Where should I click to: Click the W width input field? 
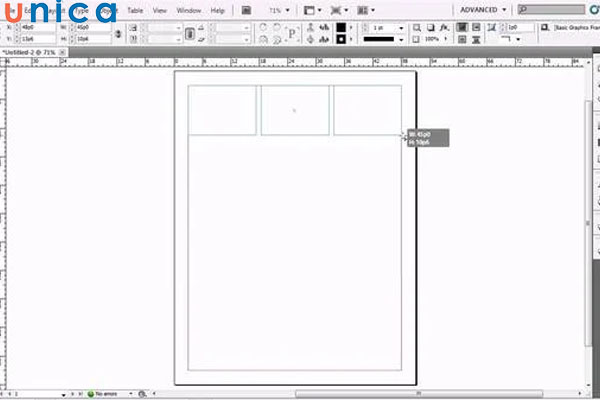click(93, 28)
